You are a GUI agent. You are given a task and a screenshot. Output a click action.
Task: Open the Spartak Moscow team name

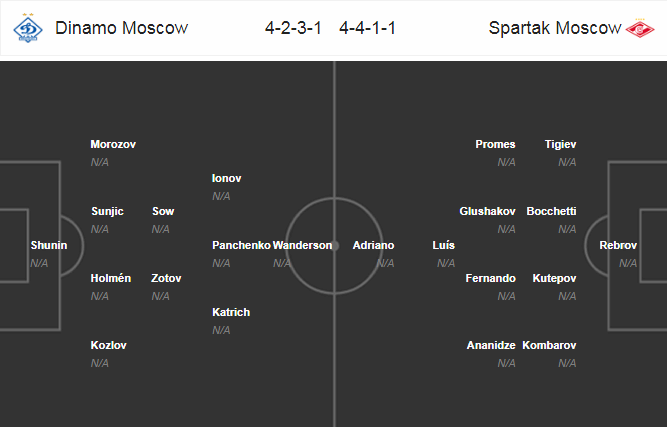pyautogui.click(x=555, y=28)
